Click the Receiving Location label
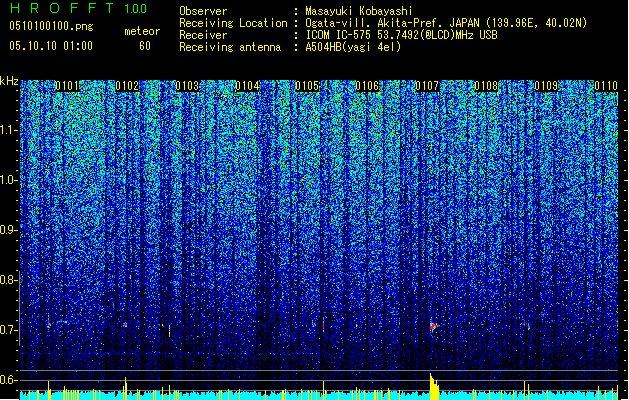 233,23
